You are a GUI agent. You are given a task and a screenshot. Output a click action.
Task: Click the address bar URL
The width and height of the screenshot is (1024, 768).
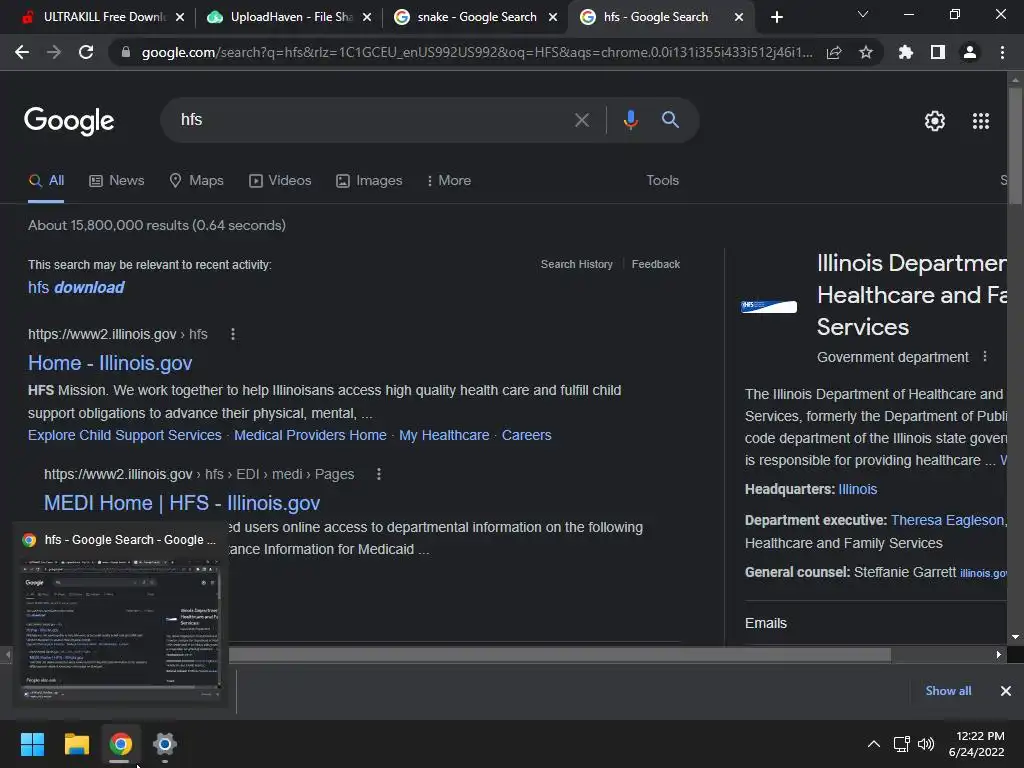pos(477,52)
